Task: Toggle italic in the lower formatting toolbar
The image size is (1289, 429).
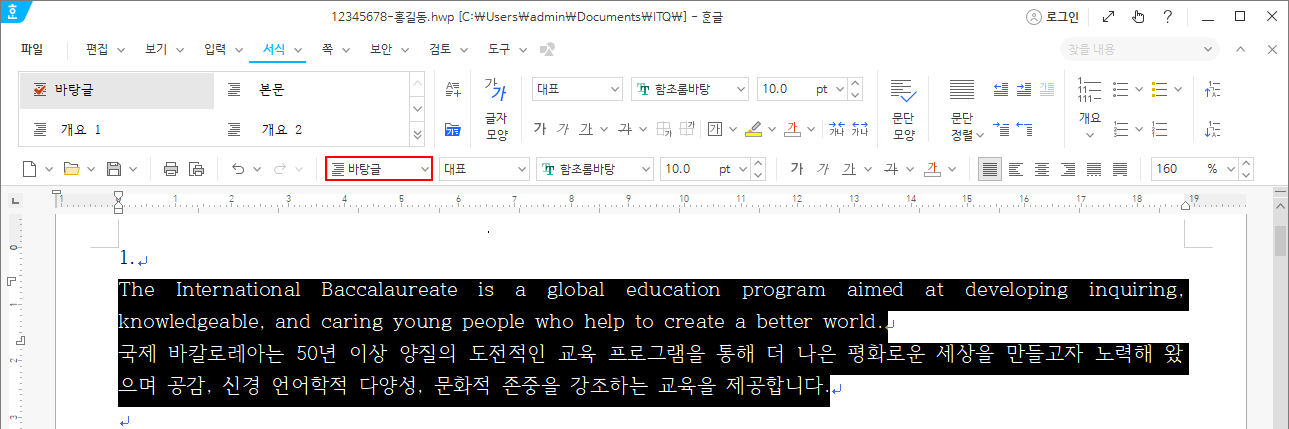Action: [822, 169]
